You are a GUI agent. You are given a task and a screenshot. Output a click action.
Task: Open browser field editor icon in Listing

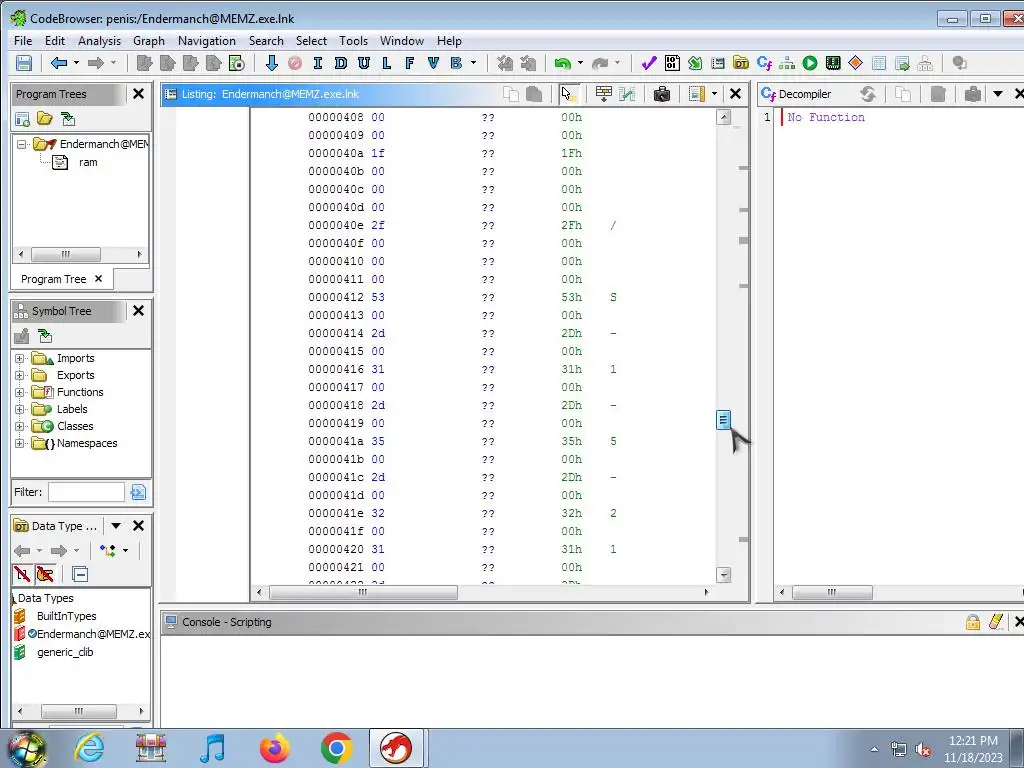click(x=603, y=94)
